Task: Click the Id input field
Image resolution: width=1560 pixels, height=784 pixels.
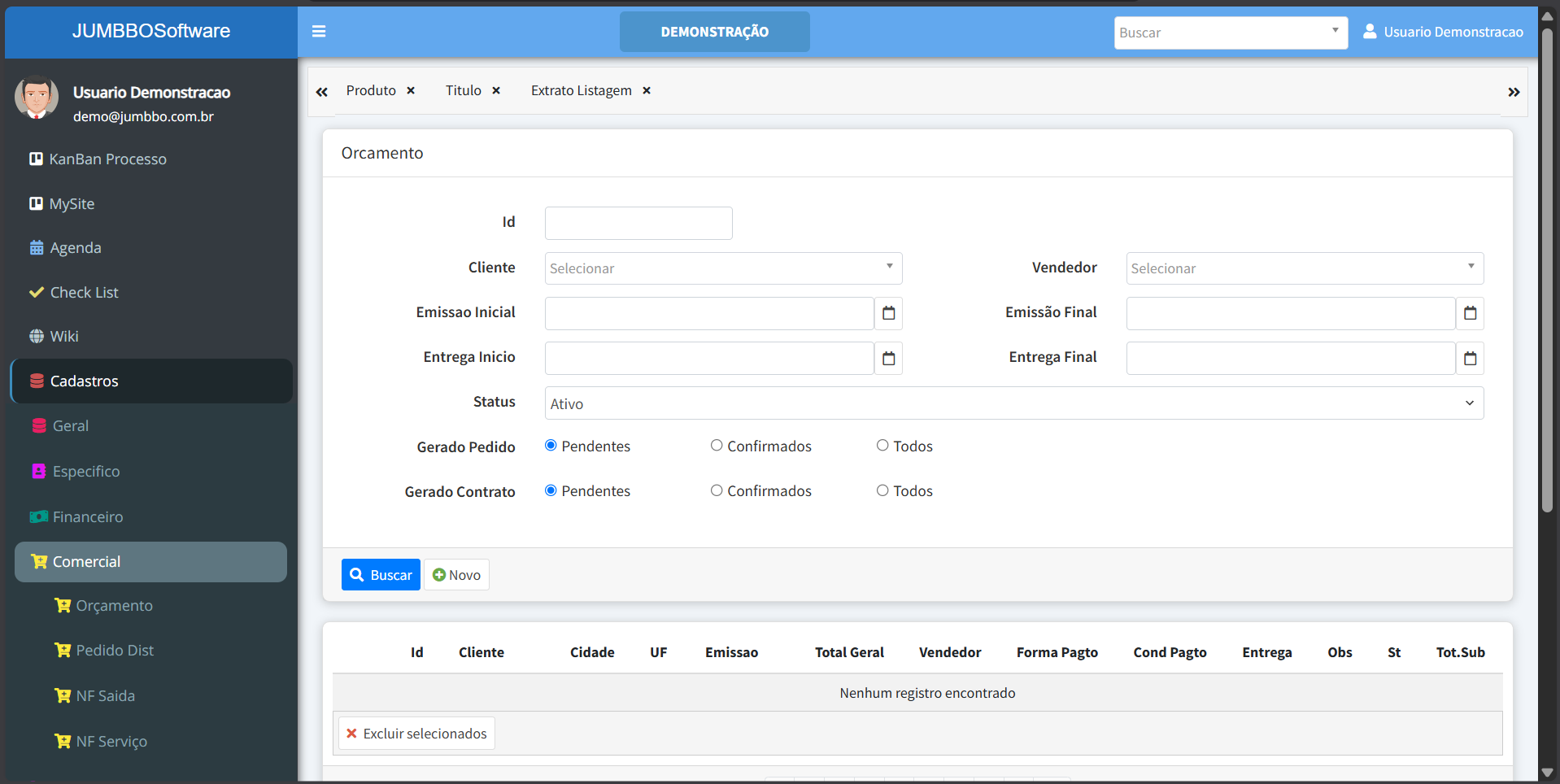Action: point(638,223)
